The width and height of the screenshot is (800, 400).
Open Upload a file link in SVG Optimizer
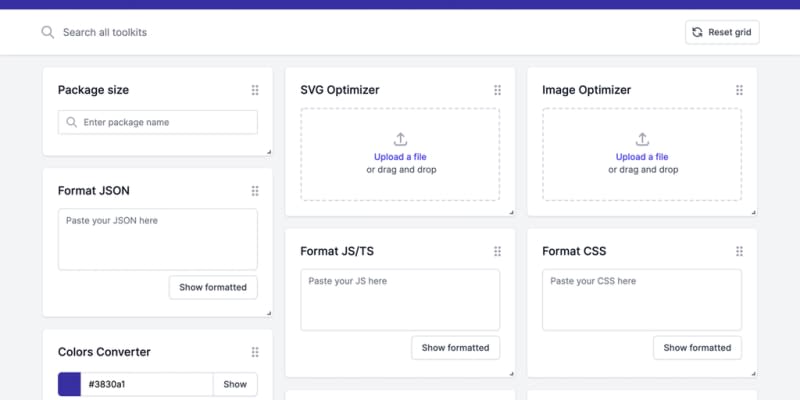[x=400, y=157]
